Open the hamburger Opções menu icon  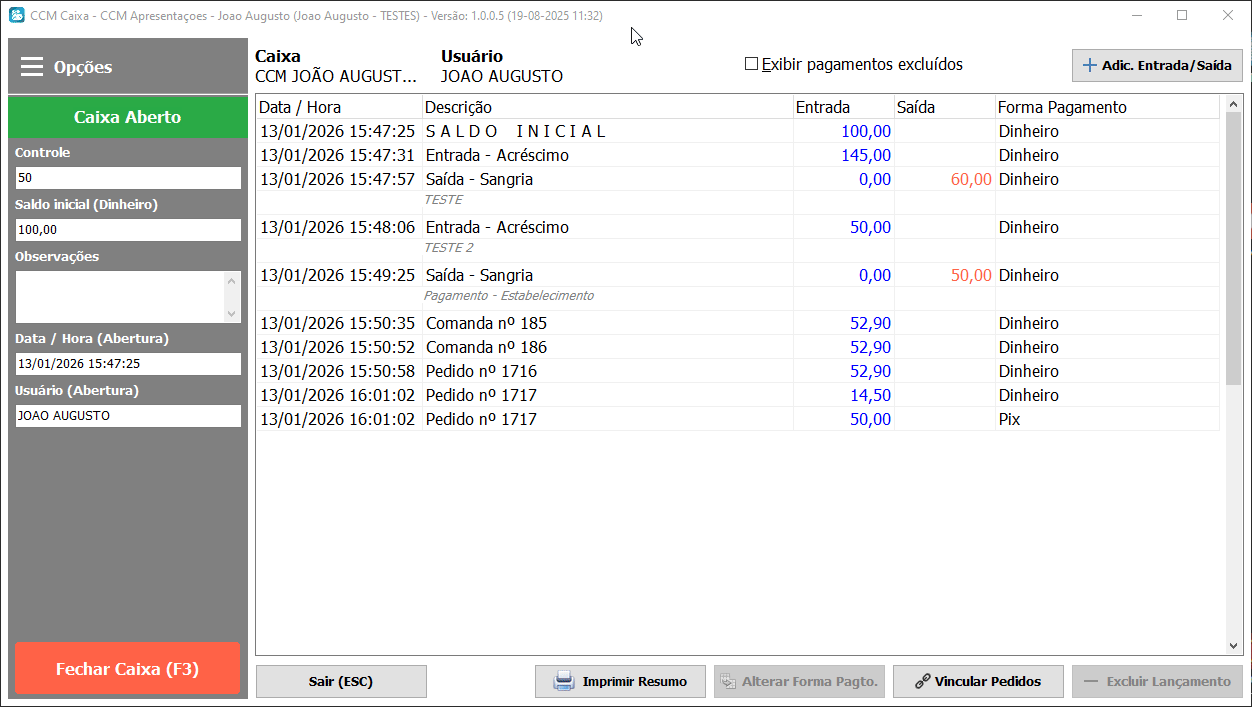point(32,67)
